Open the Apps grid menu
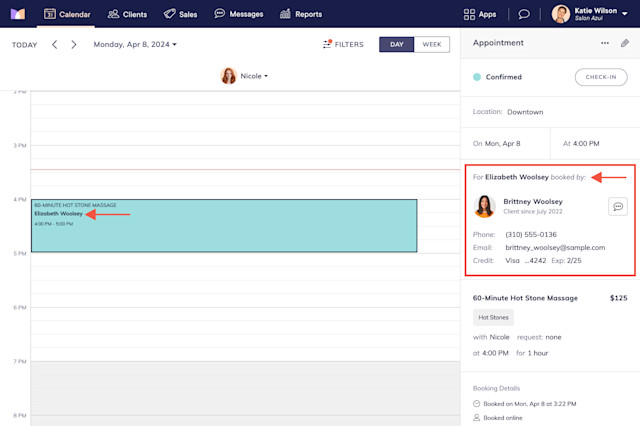Screen dimensions: 640x426 coord(480,14)
